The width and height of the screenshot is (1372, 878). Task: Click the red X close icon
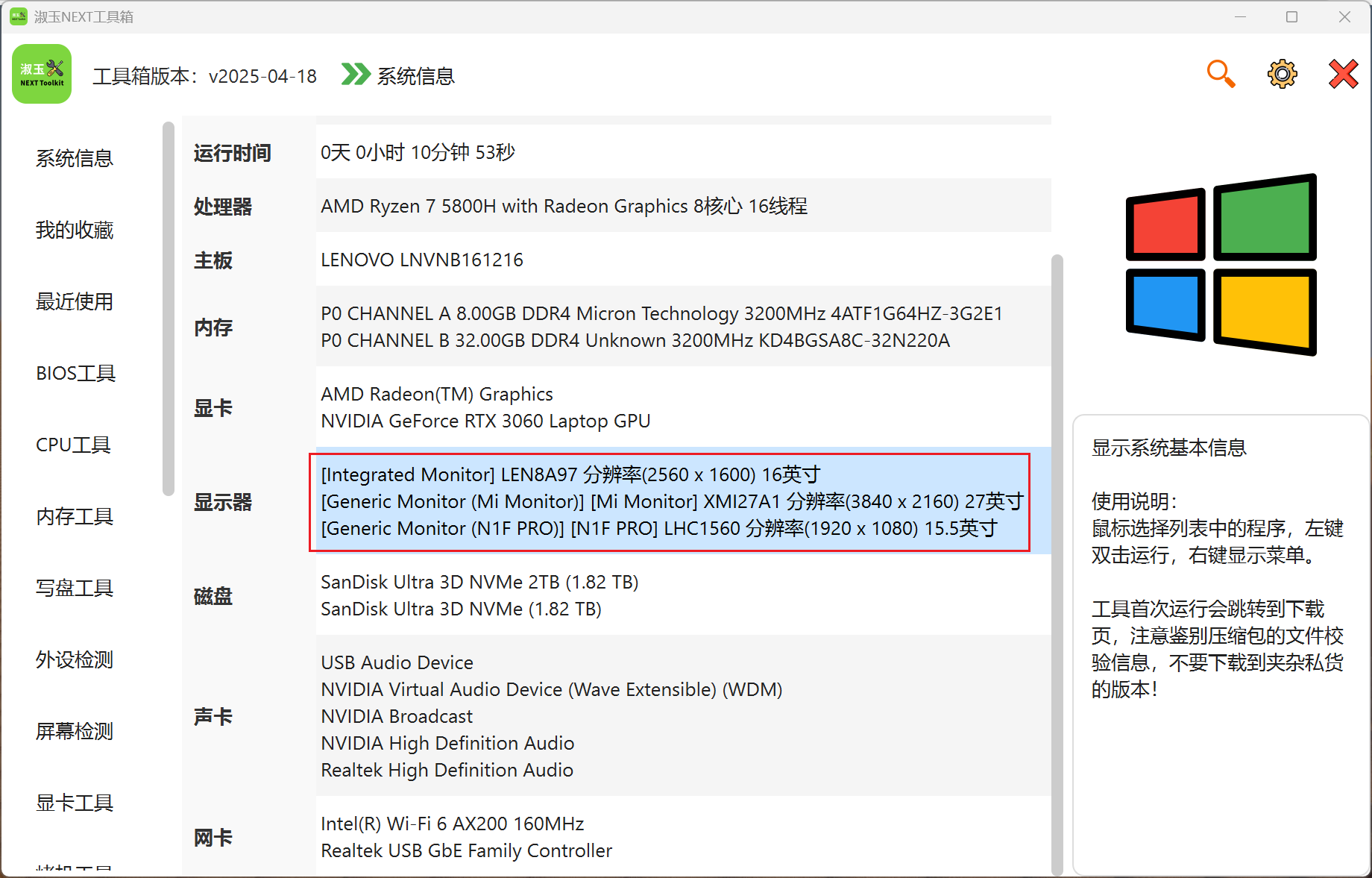click(x=1343, y=75)
